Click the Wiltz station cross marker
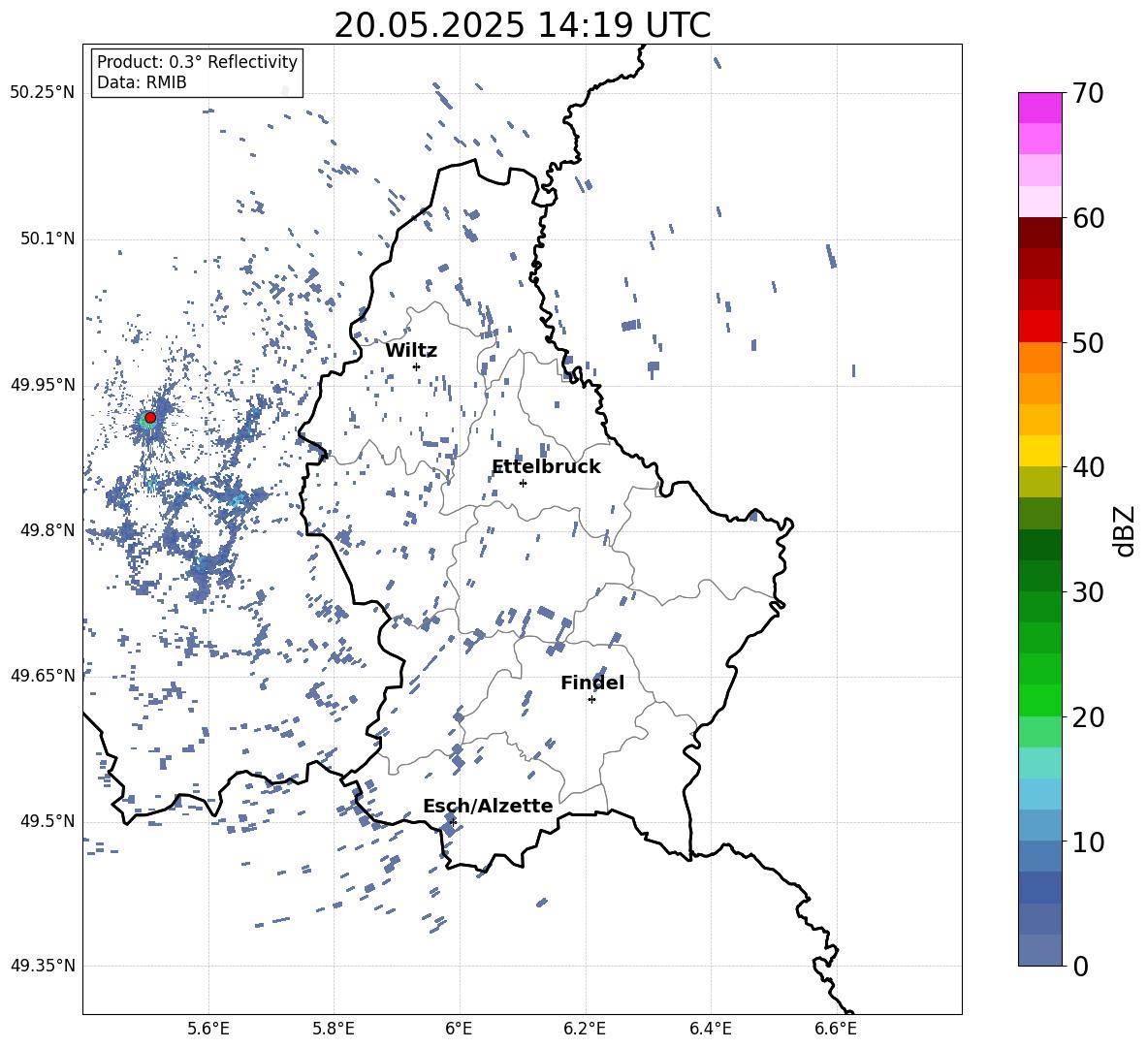Image resolution: width=1148 pixels, height=1048 pixels. [x=417, y=366]
